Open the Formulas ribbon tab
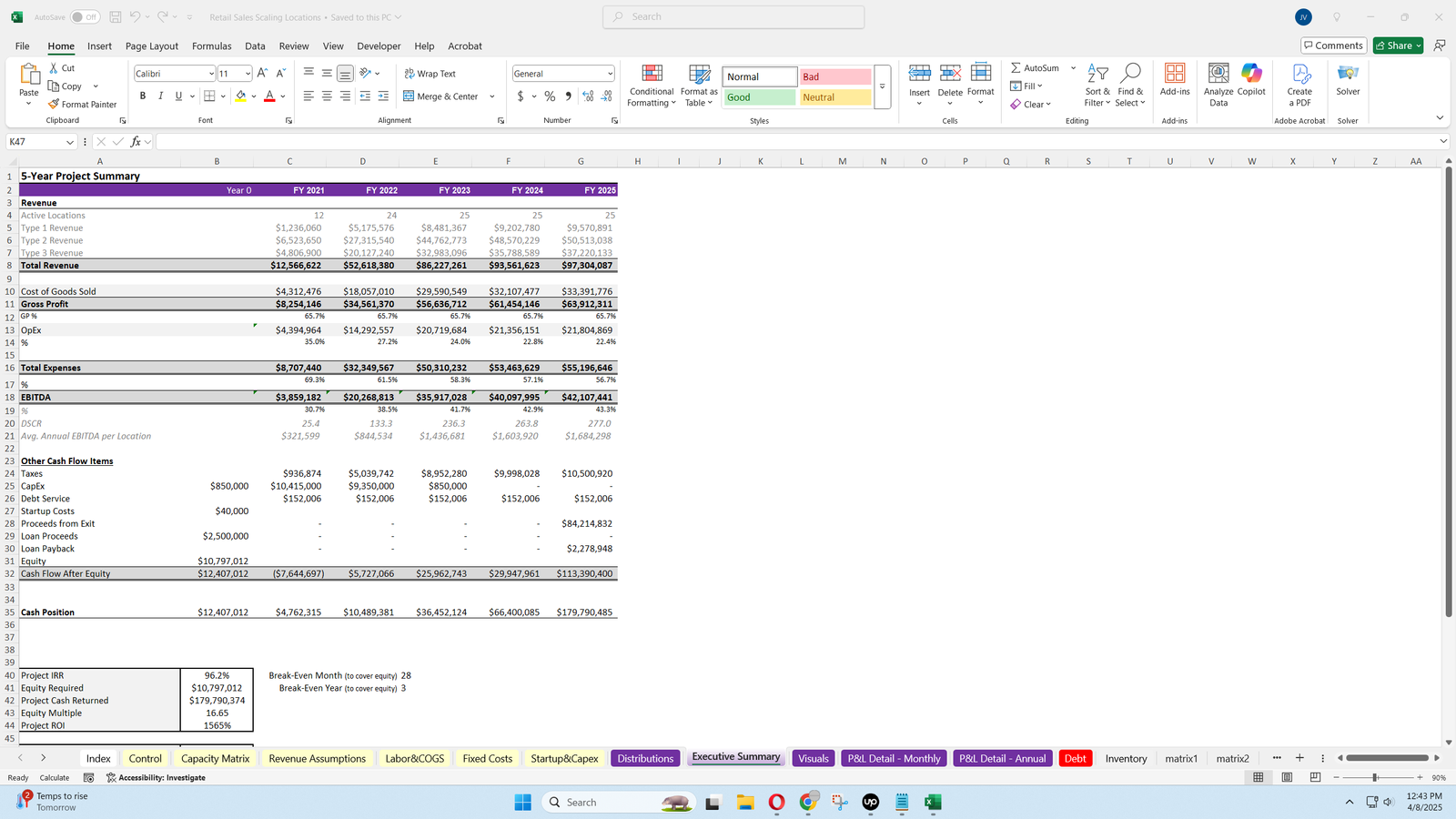Screen dimensions: 1456x819 (x=211, y=46)
